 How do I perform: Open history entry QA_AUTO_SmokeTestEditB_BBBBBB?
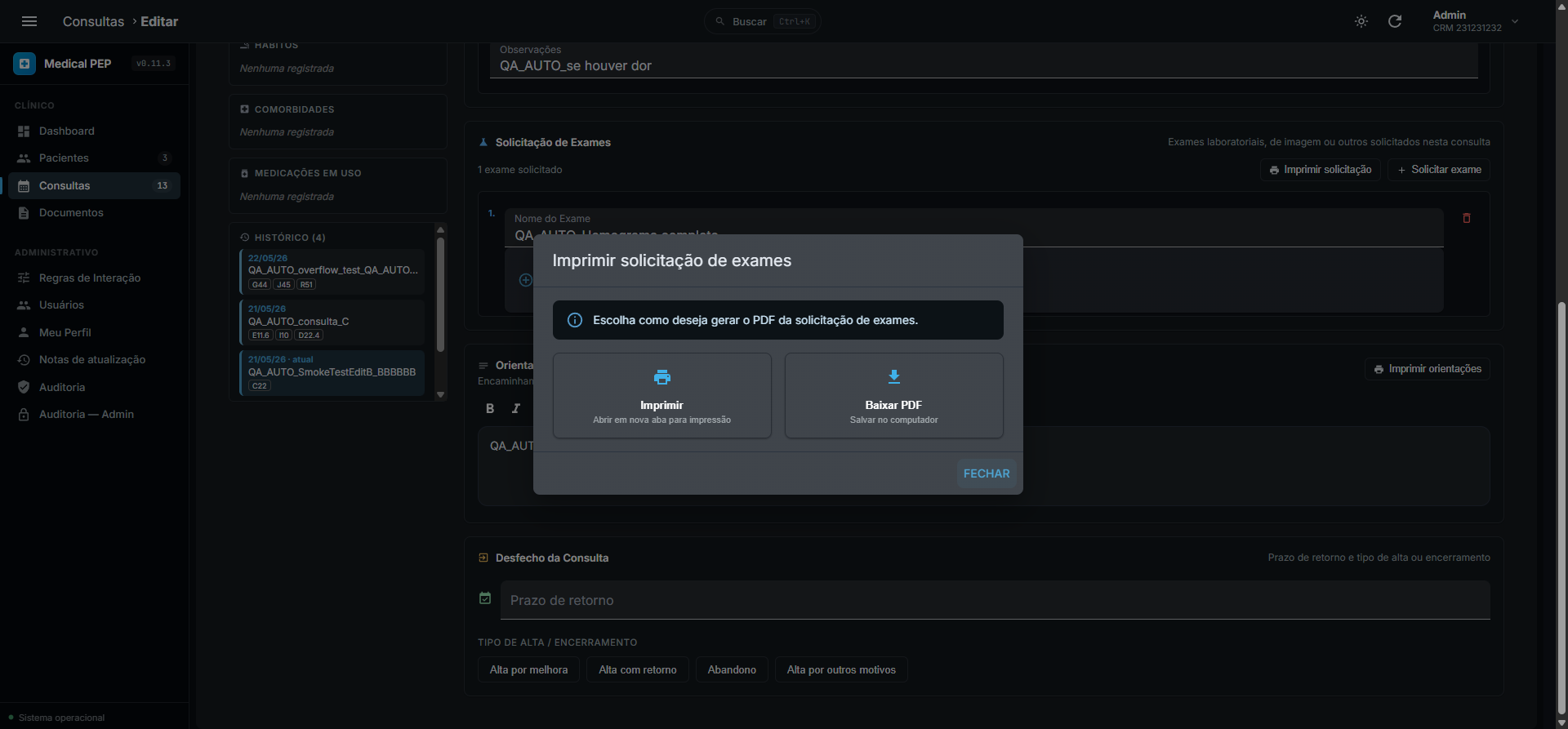pos(332,373)
